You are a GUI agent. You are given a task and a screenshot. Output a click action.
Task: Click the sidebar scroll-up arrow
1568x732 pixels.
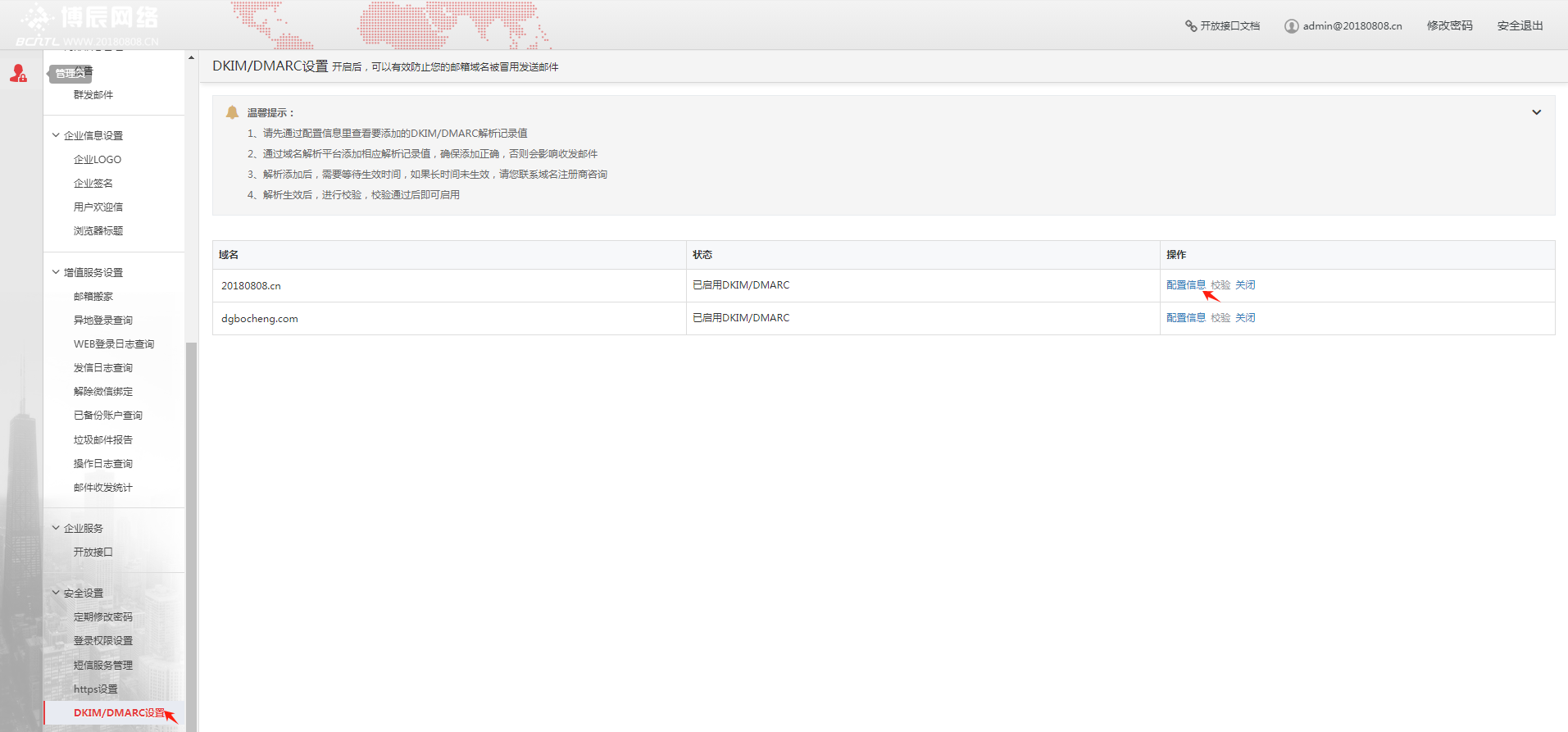tap(191, 58)
